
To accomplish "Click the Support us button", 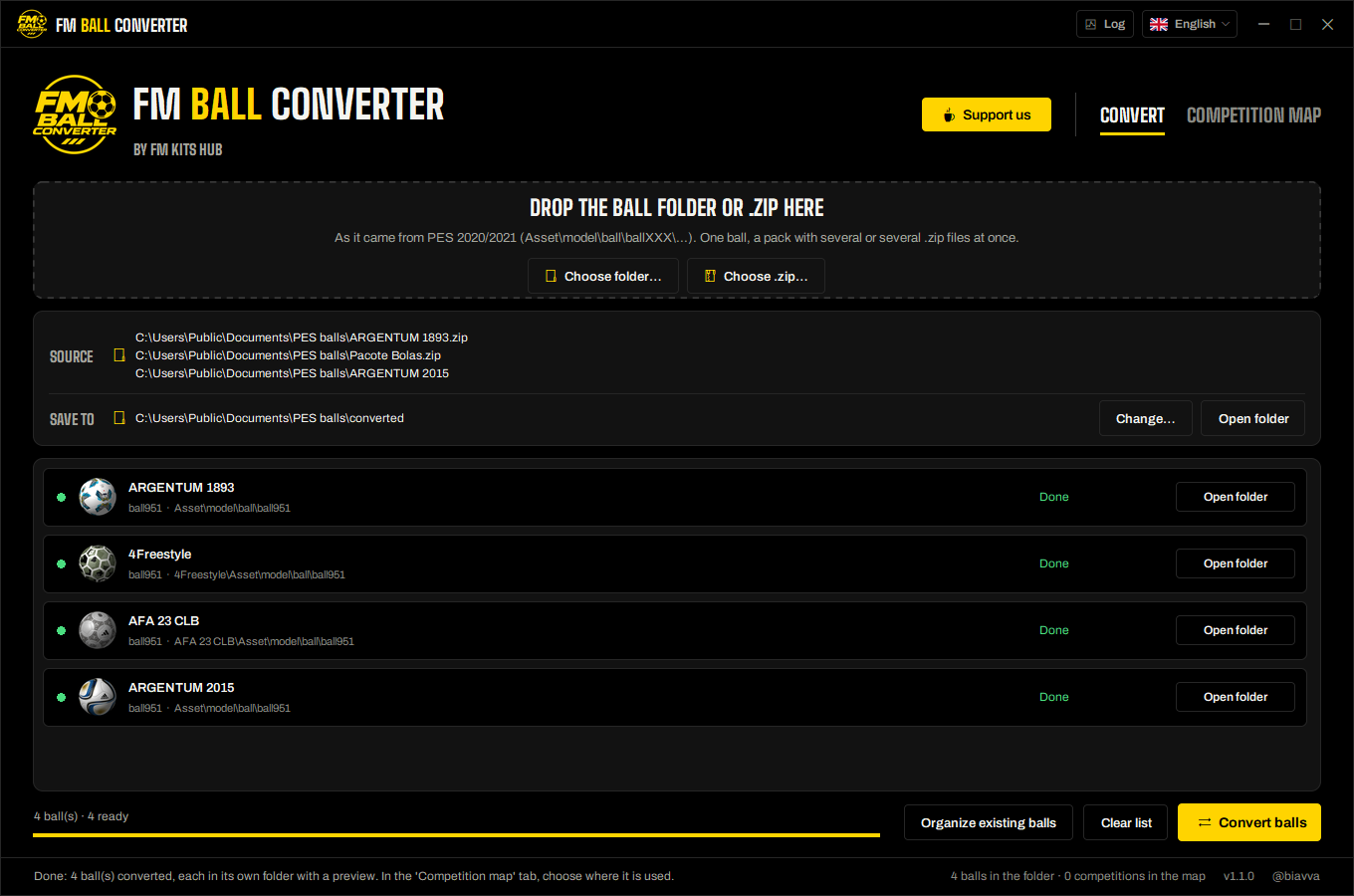I will click(987, 114).
